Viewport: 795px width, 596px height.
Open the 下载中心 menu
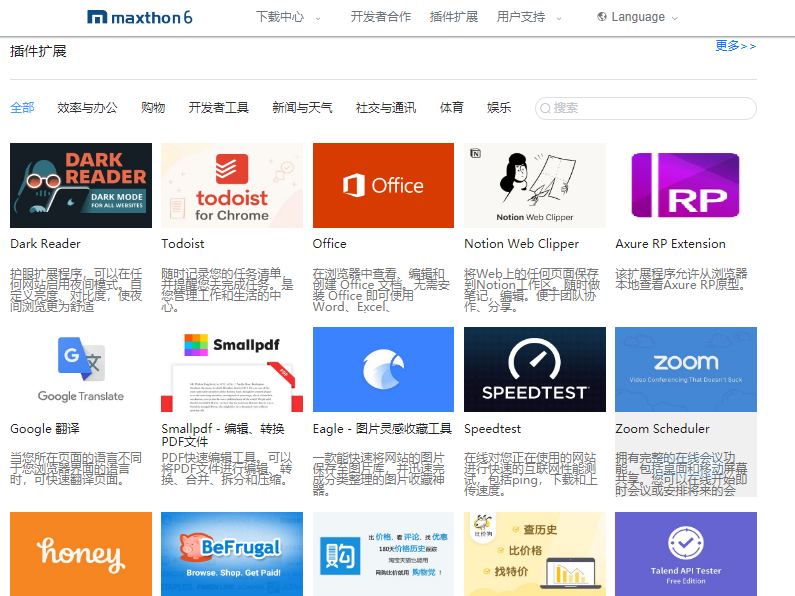pyautogui.click(x=280, y=17)
